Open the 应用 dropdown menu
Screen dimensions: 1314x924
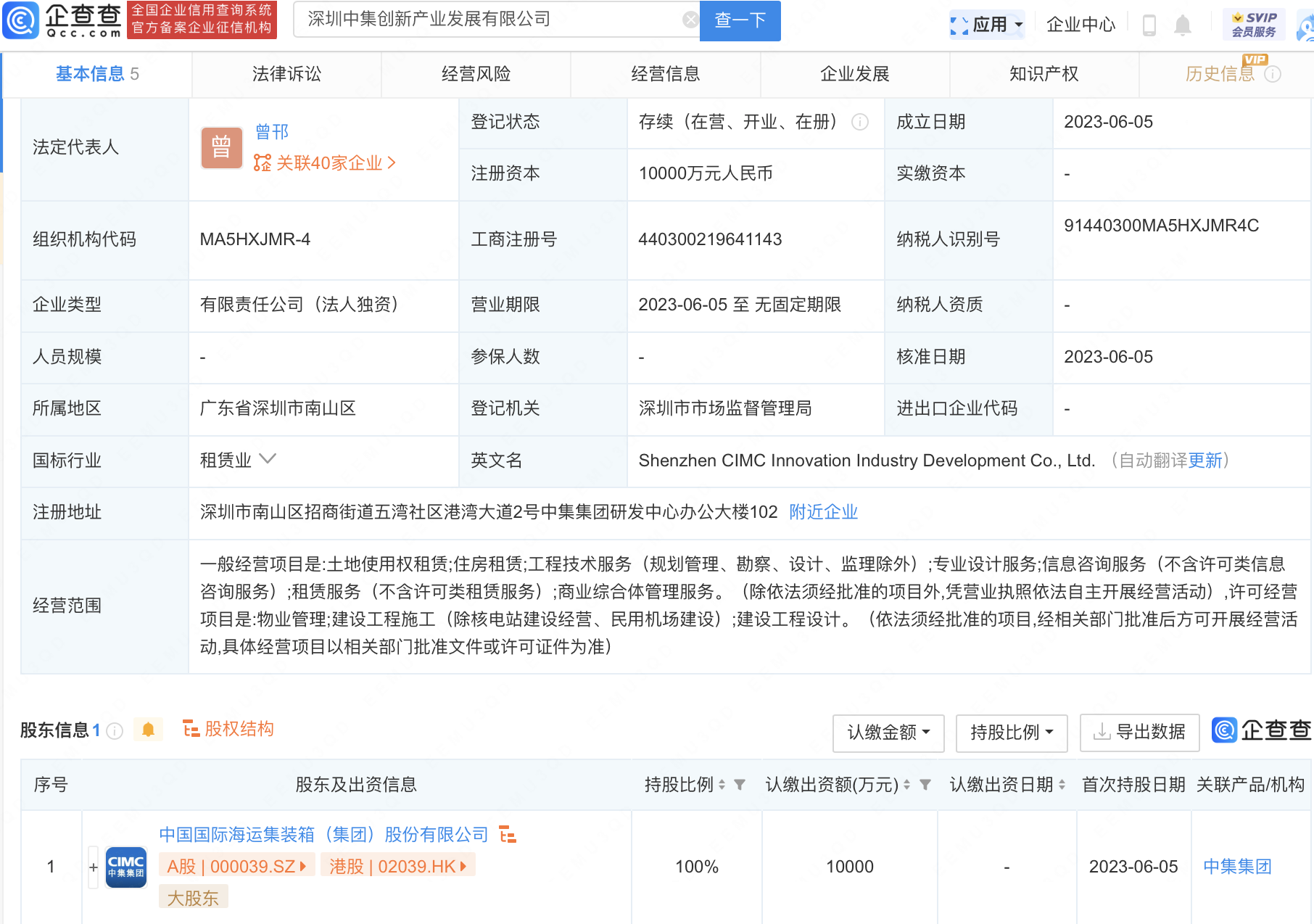click(987, 25)
